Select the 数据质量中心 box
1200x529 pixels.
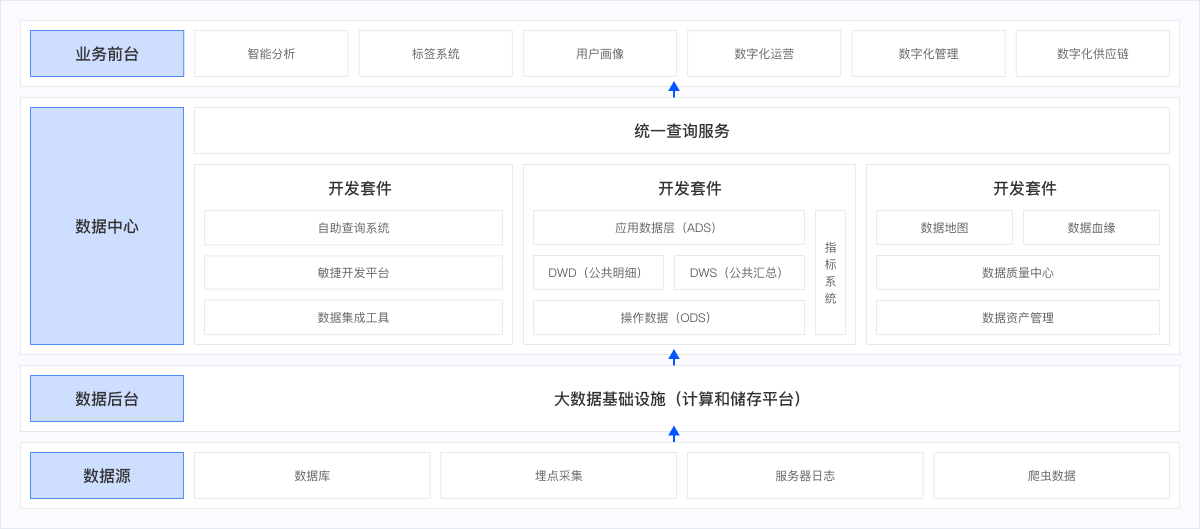(1017, 273)
